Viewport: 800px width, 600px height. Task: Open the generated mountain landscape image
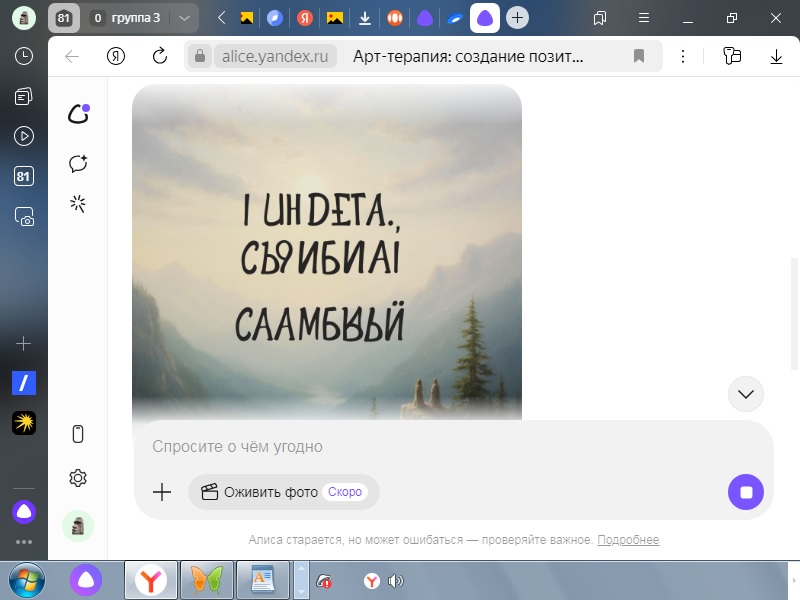[327, 250]
